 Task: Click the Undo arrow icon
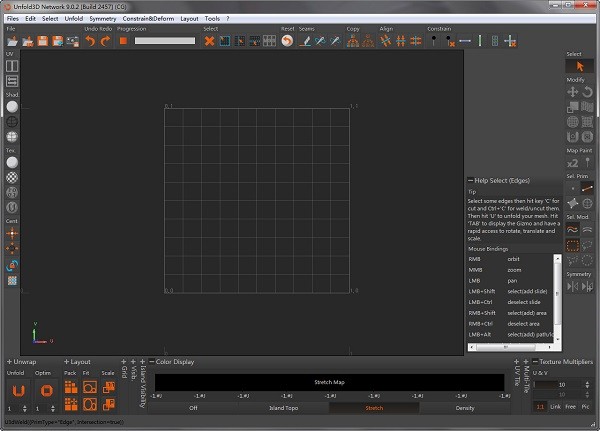click(90, 41)
